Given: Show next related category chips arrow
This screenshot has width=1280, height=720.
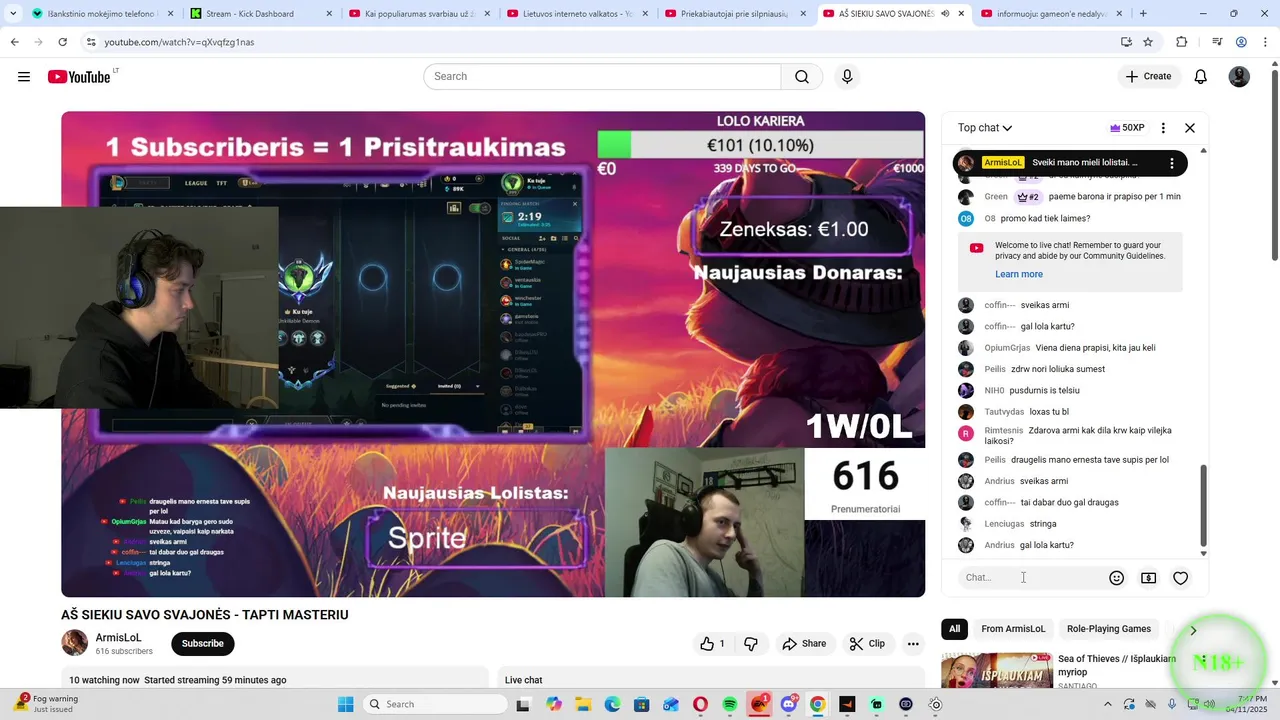Looking at the screenshot, I should 1193,630.
